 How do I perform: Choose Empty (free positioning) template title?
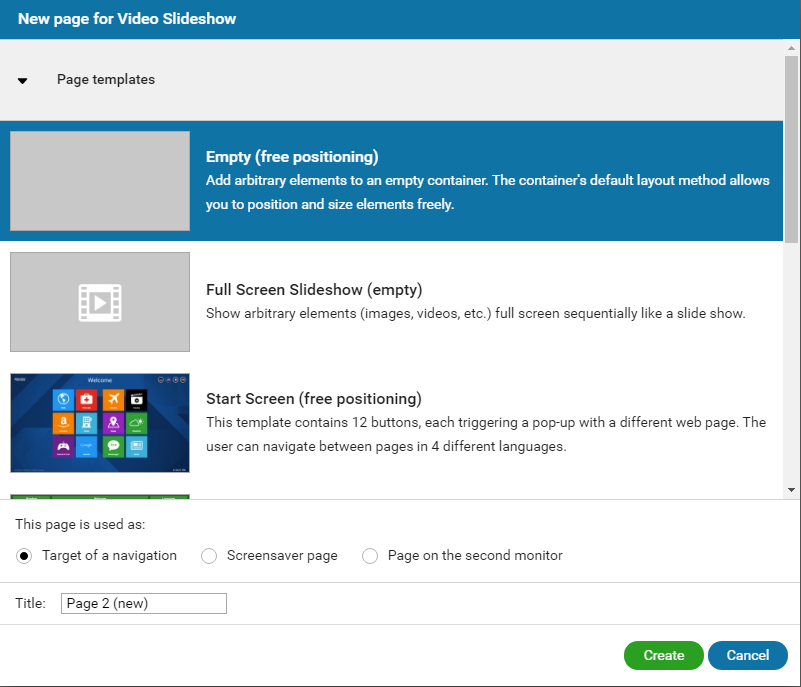(292, 157)
